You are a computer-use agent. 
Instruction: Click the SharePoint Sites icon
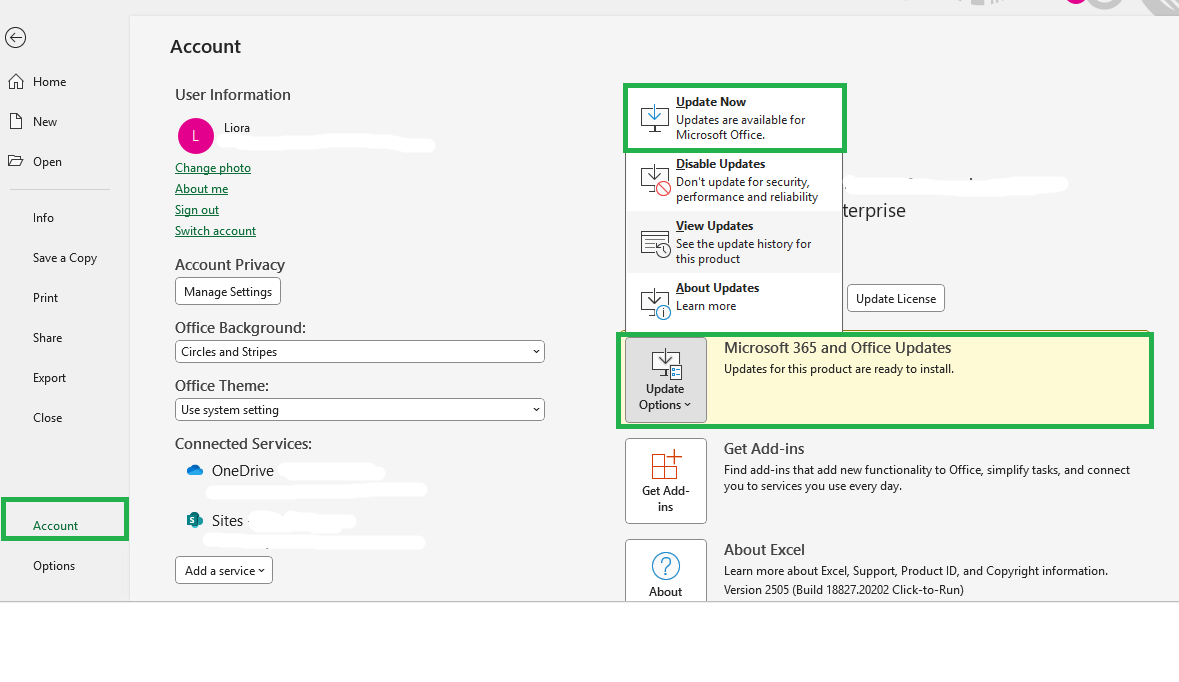click(x=195, y=520)
